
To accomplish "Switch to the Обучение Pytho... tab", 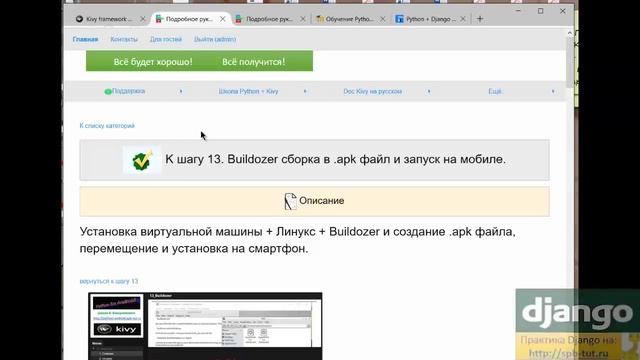I will pyautogui.click(x=349, y=19).
